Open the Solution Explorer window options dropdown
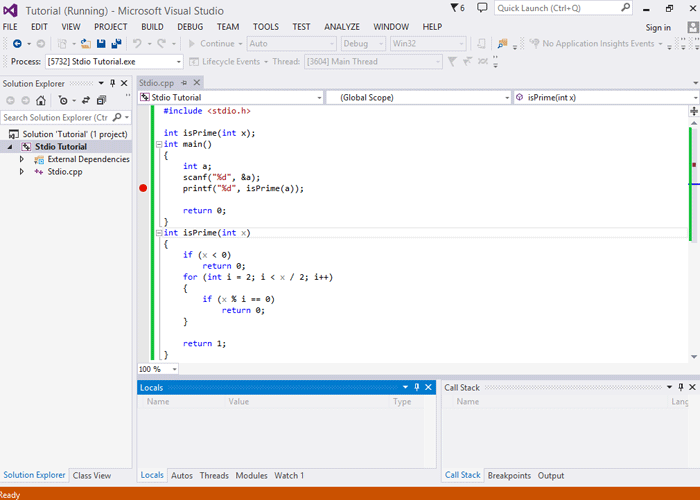Screen dimensions: 700x500 (101, 83)
